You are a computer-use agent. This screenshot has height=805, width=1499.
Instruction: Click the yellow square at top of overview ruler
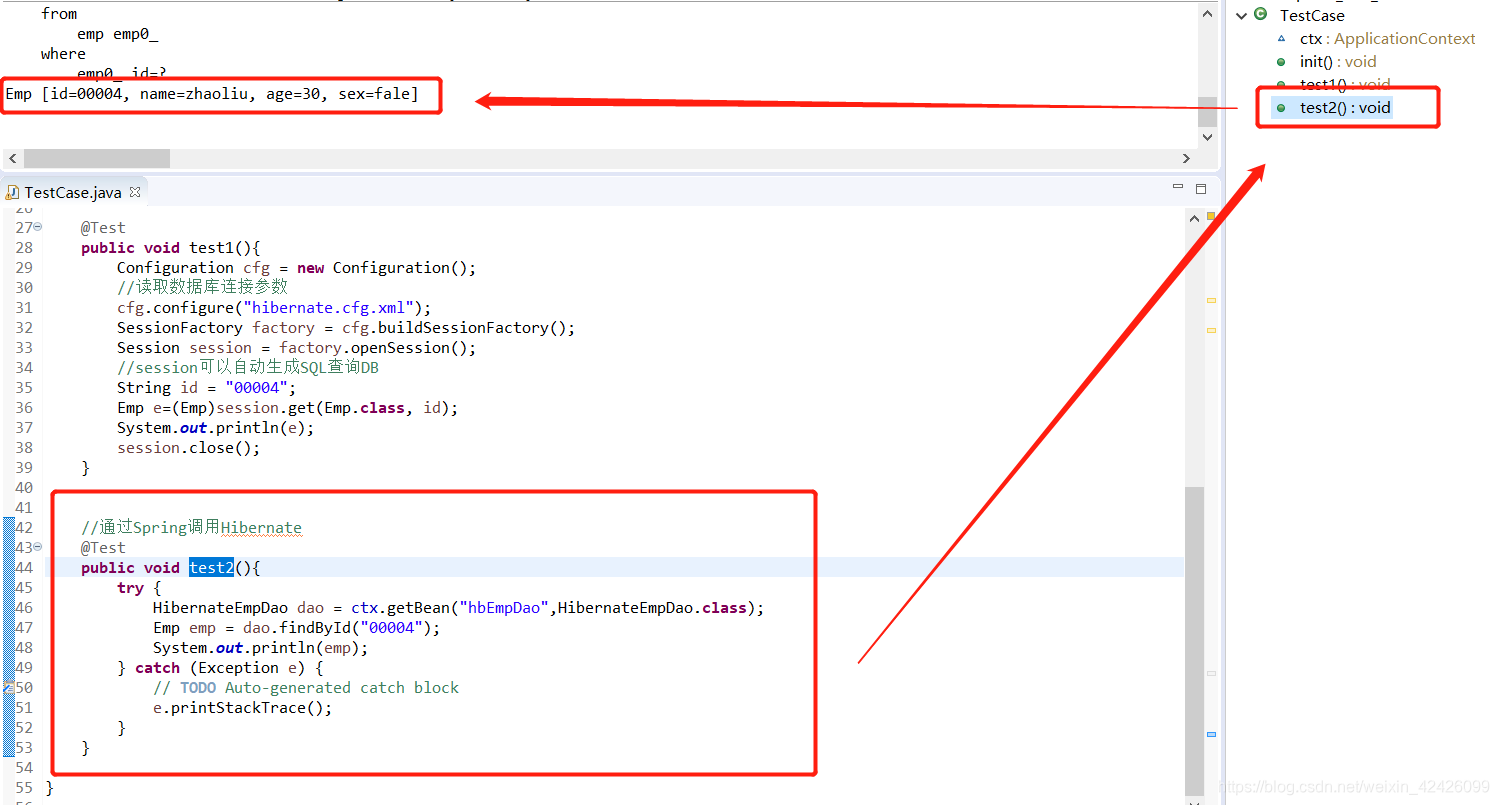[x=1211, y=216]
